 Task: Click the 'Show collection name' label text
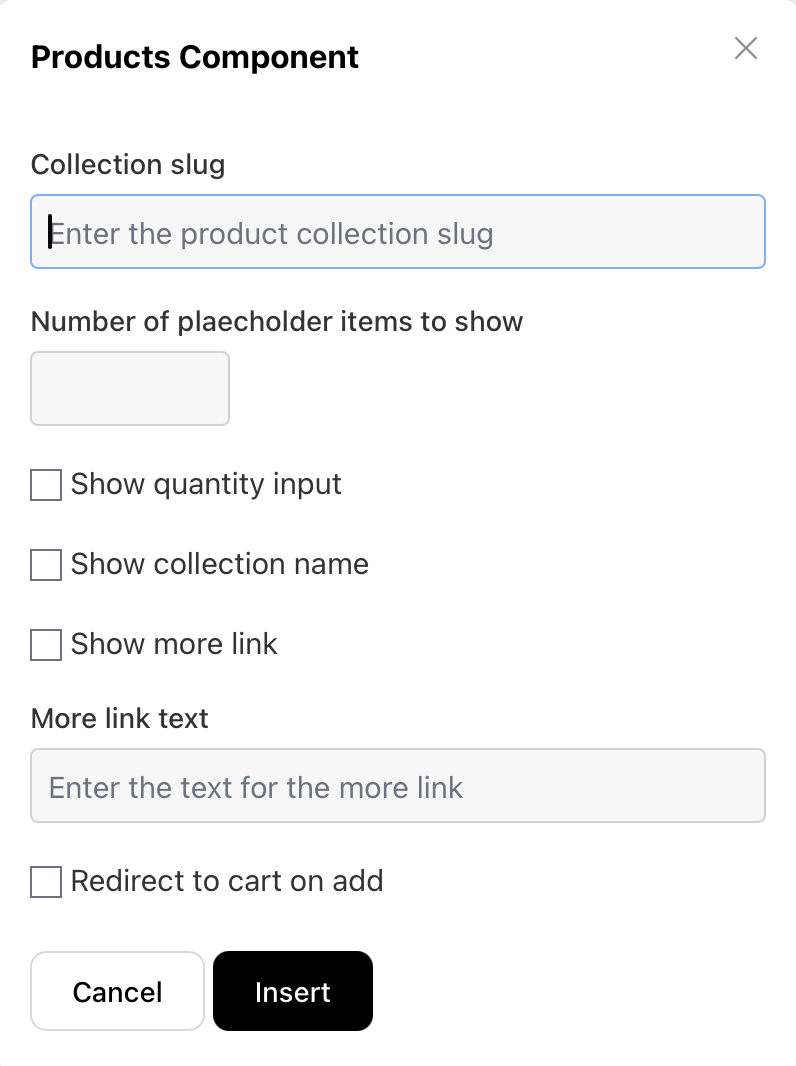[220, 564]
